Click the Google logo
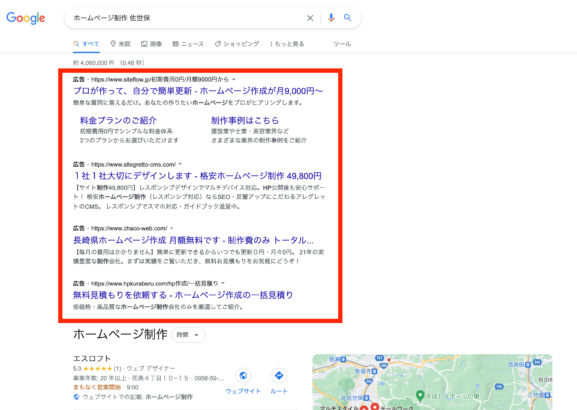The height and width of the screenshot is (410, 577). pyautogui.click(x=26, y=18)
